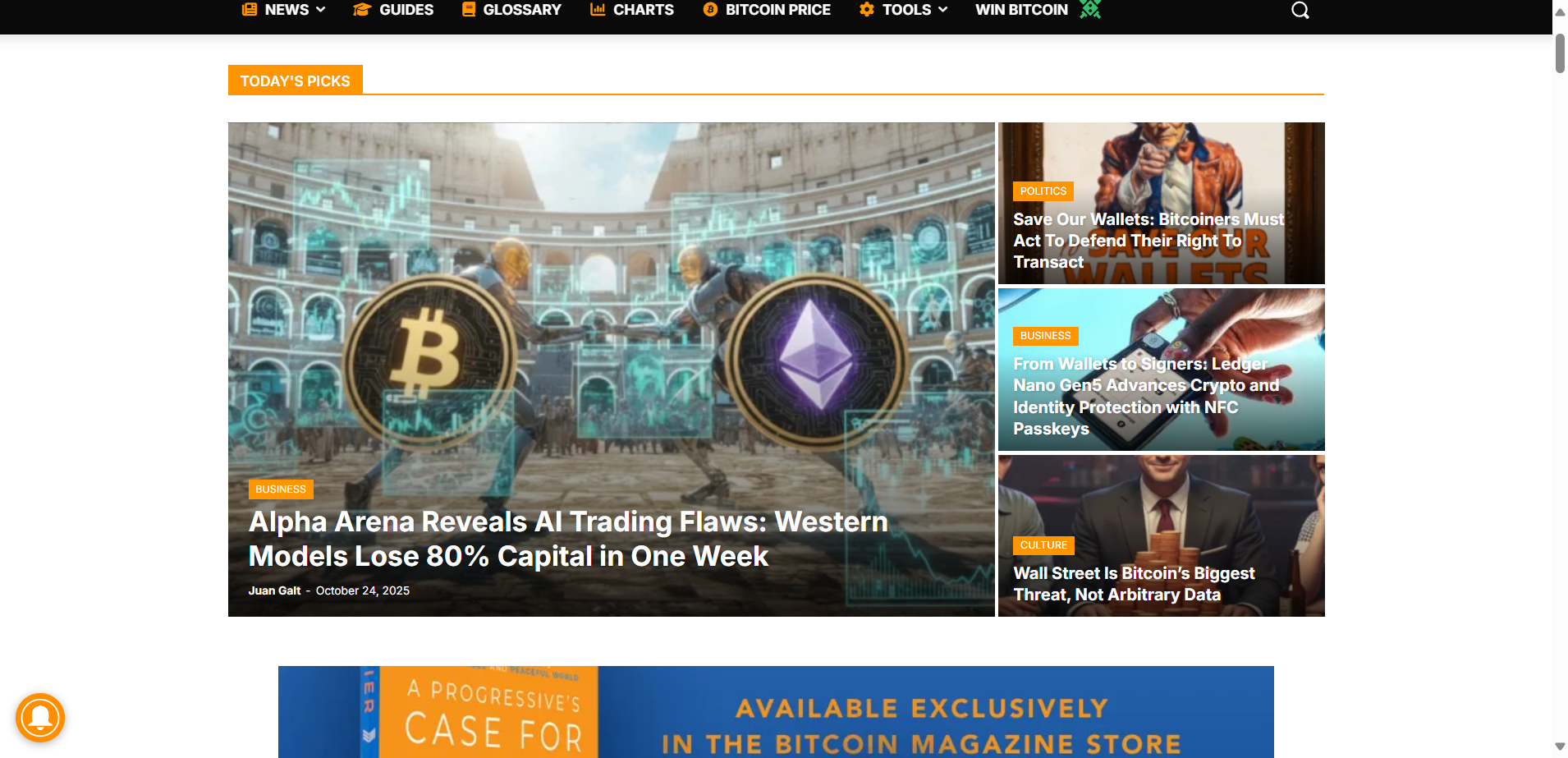Click the notification bell icon

[x=40, y=718]
